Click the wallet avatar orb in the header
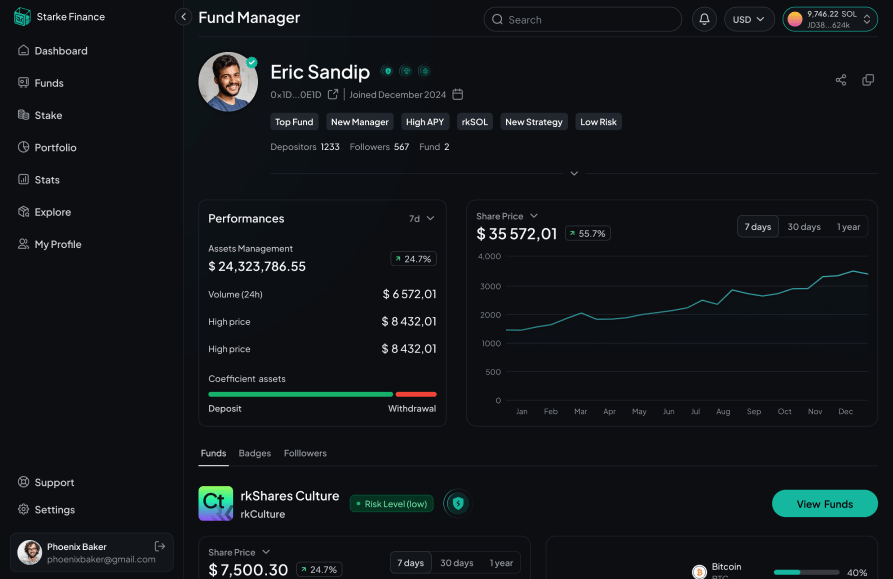893x579 pixels. point(794,19)
